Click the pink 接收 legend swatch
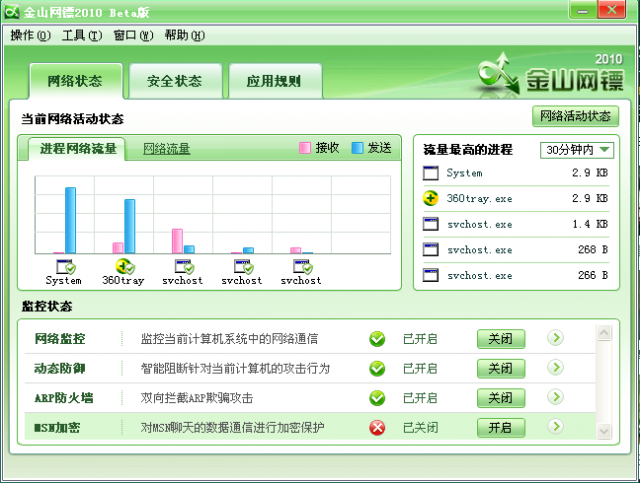The height and width of the screenshot is (483, 640). tap(305, 148)
